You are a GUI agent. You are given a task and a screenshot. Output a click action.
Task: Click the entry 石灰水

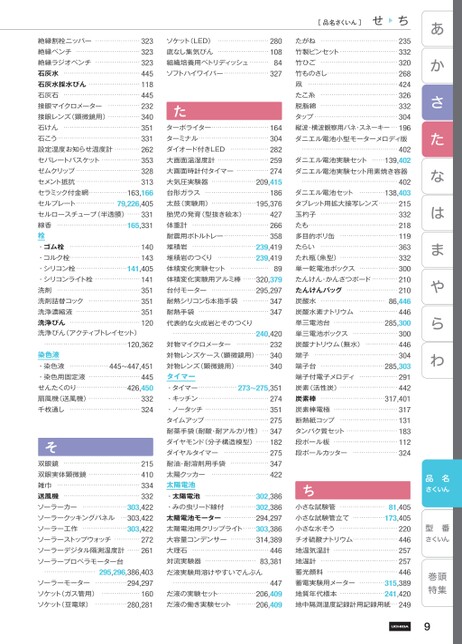(x=48, y=74)
